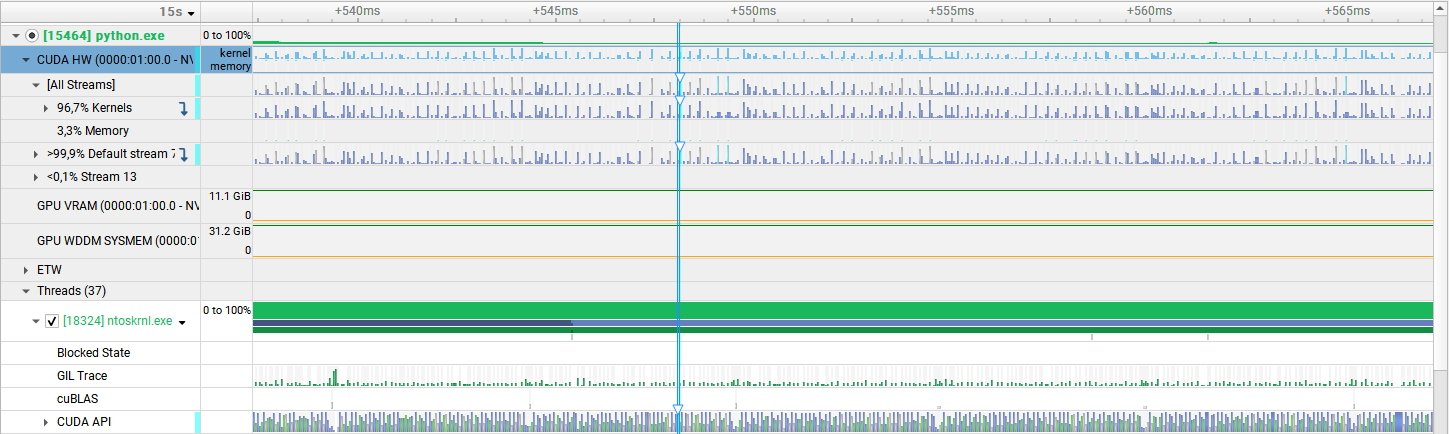Uncheck the ntoskrnl.exe thread checkbox
This screenshot has width=1449, height=434.
coord(52,322)
